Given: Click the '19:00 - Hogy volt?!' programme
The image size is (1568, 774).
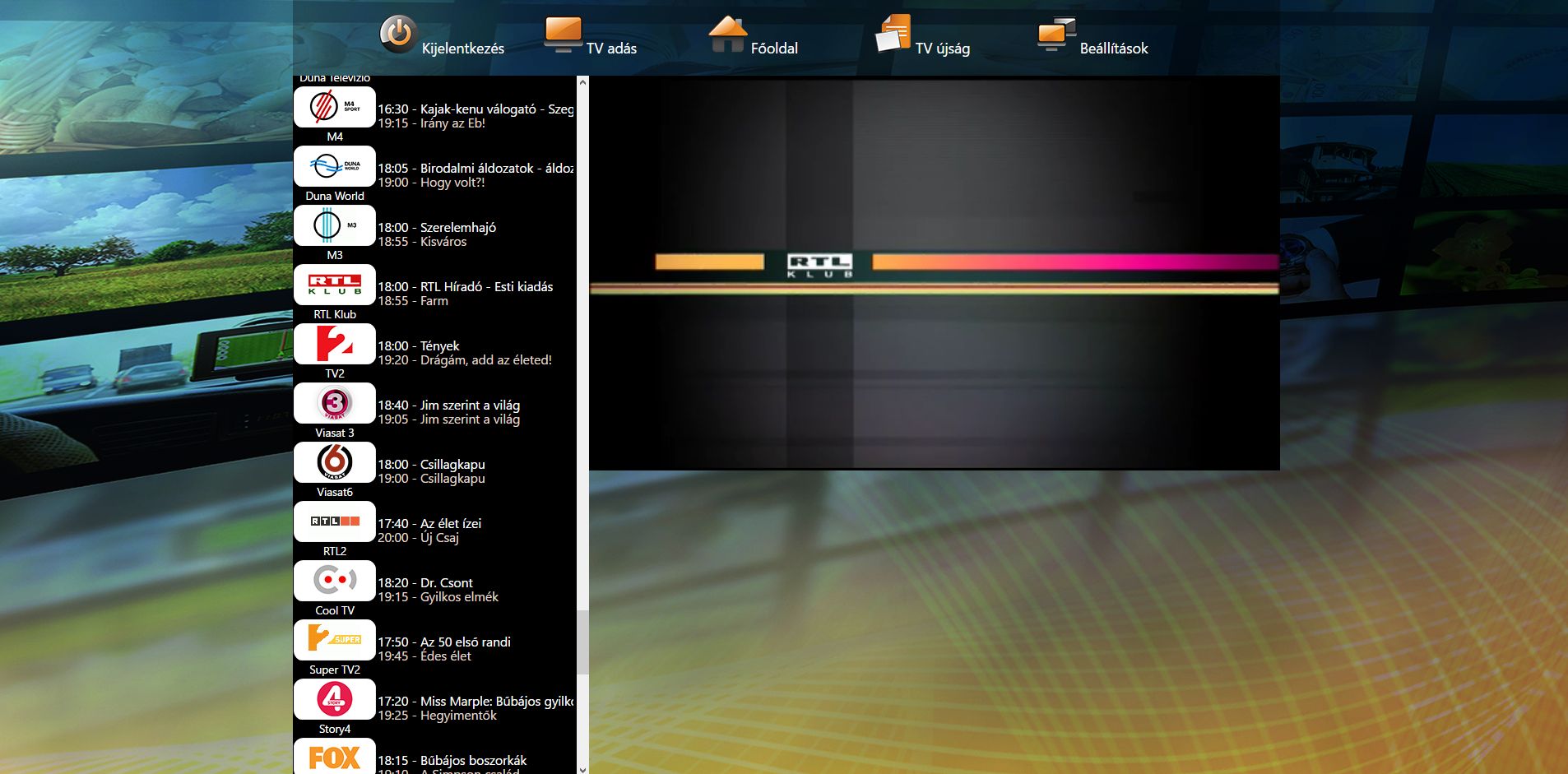Looking at the screenshot, I should pyautogui.click(x=431, y=183).
